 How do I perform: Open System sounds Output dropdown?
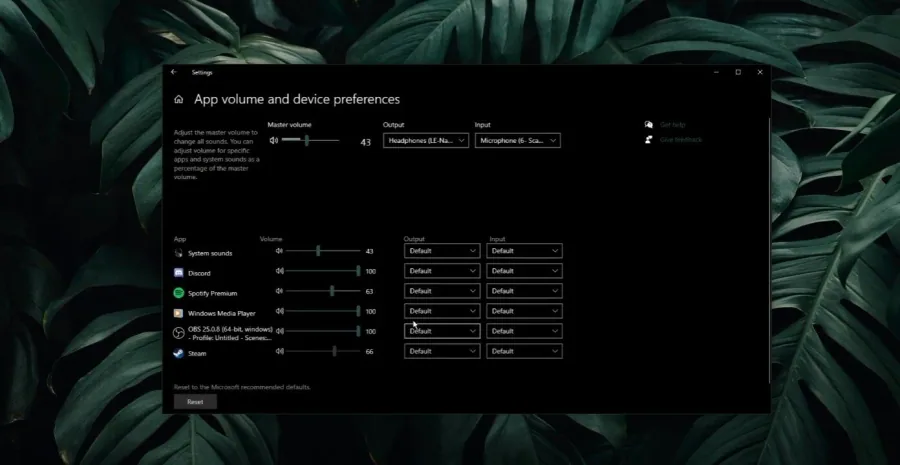click(442, 251)
